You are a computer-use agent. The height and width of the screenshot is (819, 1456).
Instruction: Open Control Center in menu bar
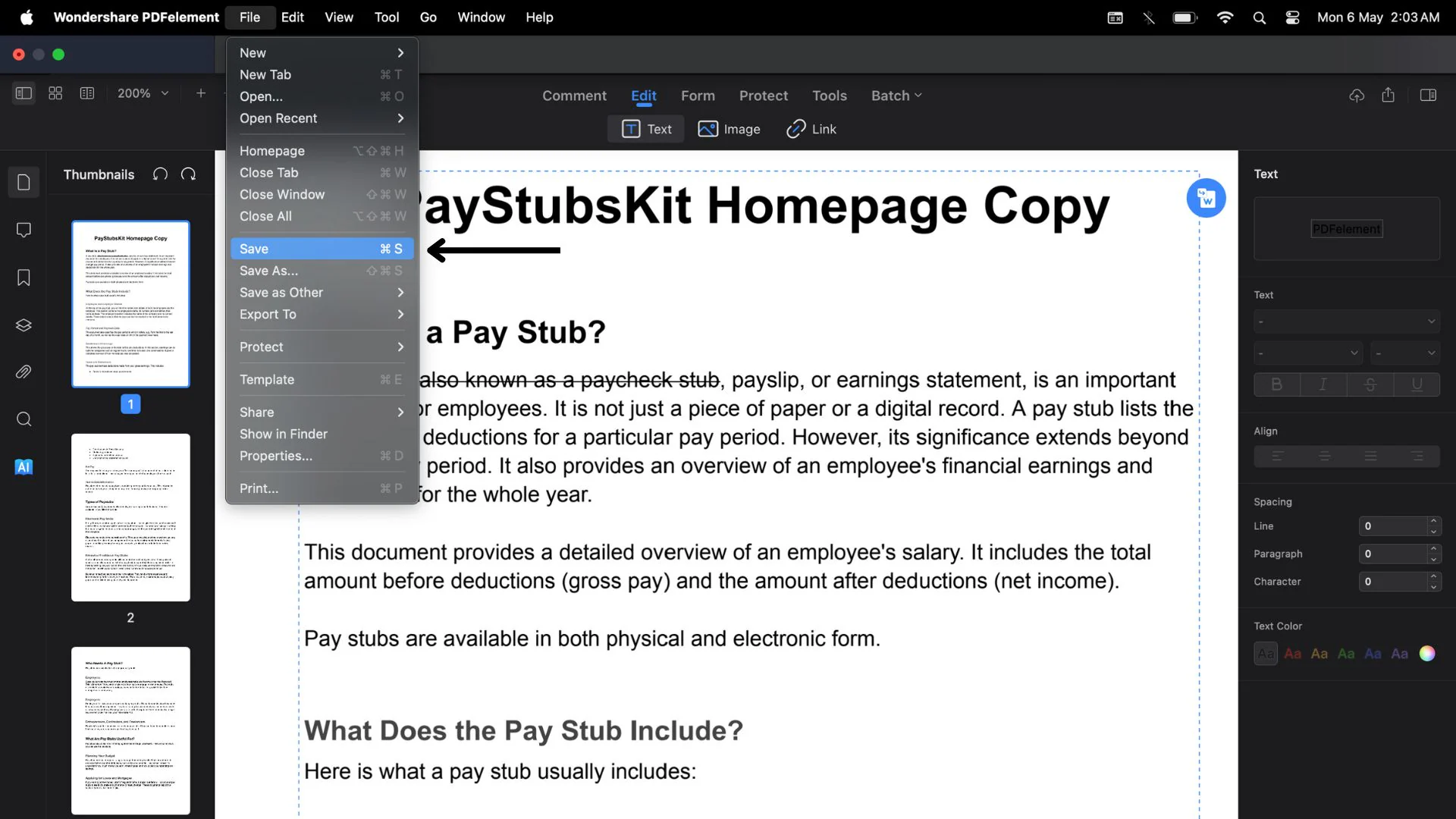pyautogui.click(x=1293, y=17)
